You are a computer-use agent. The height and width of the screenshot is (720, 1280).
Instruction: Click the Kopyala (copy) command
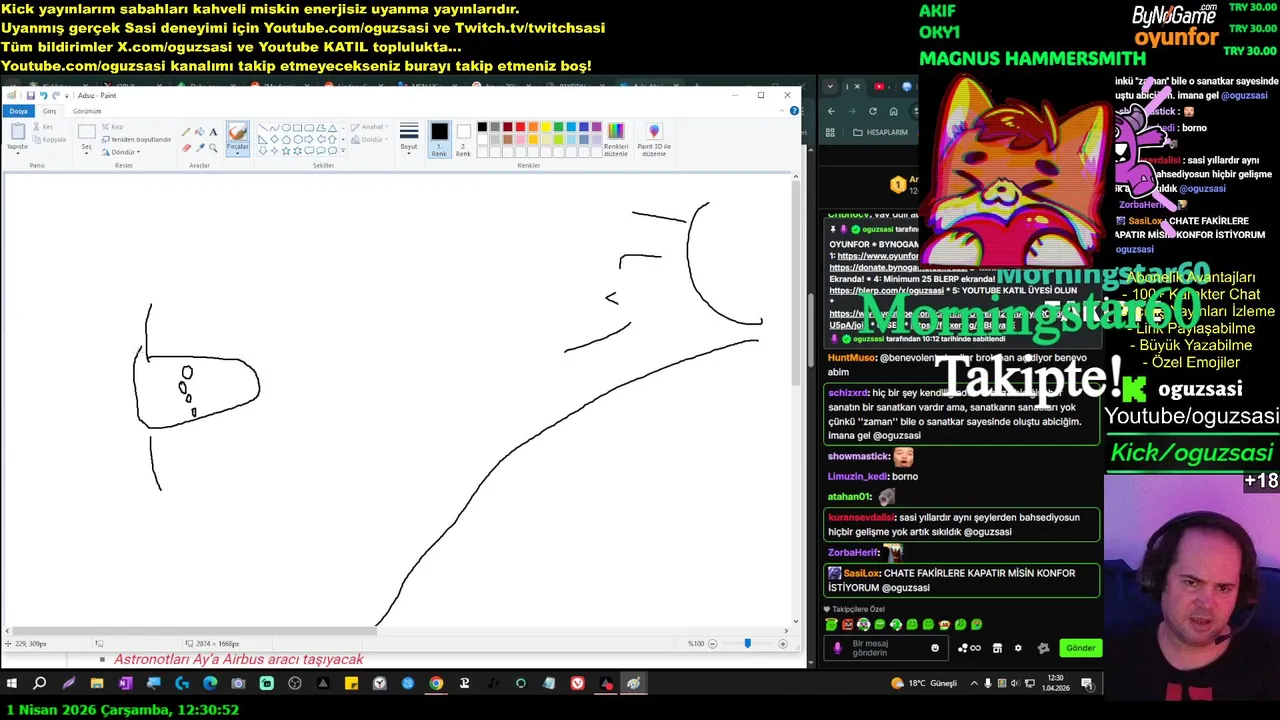50,140
